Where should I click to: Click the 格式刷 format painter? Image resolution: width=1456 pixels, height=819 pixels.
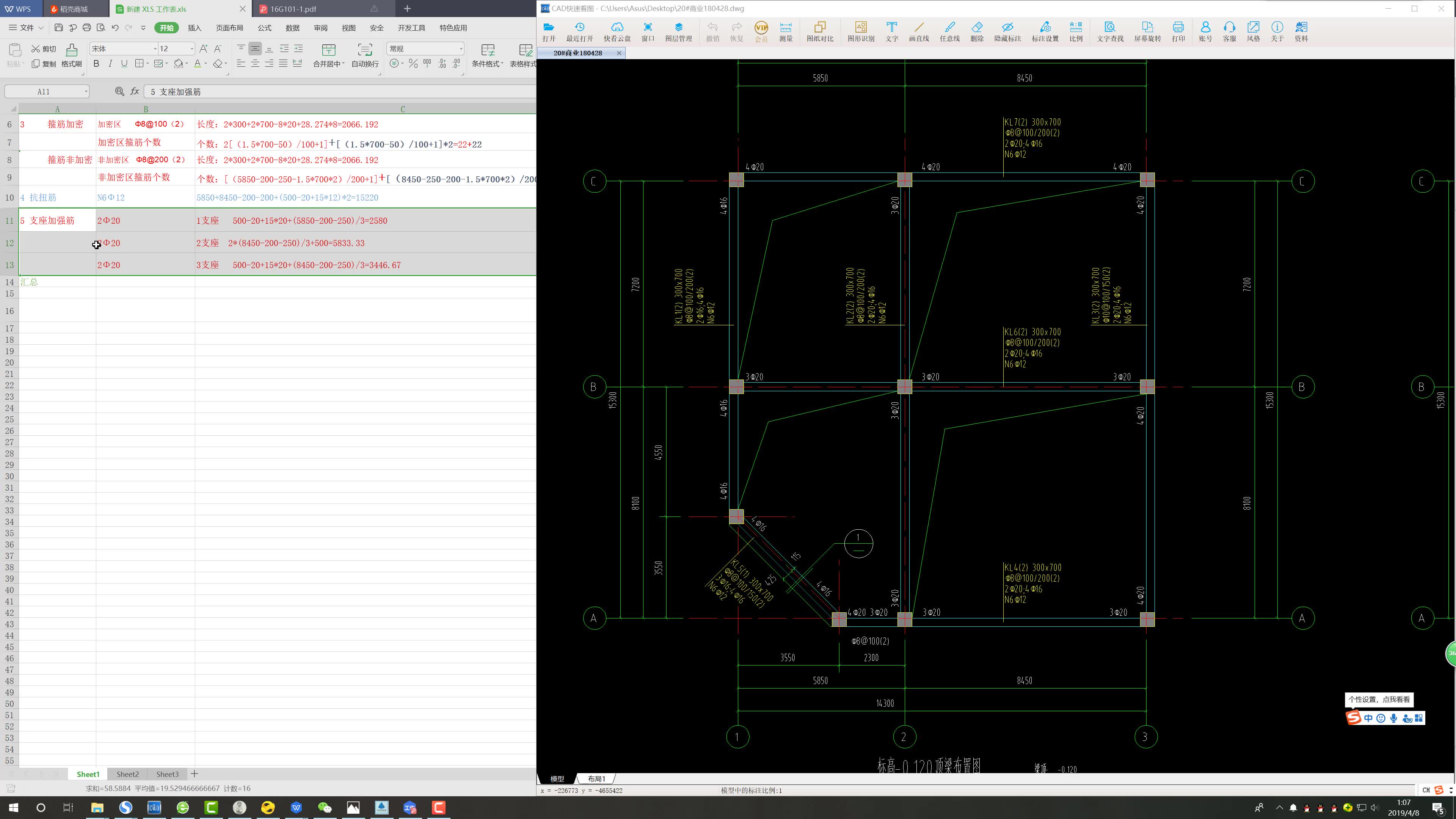point(71,55)
